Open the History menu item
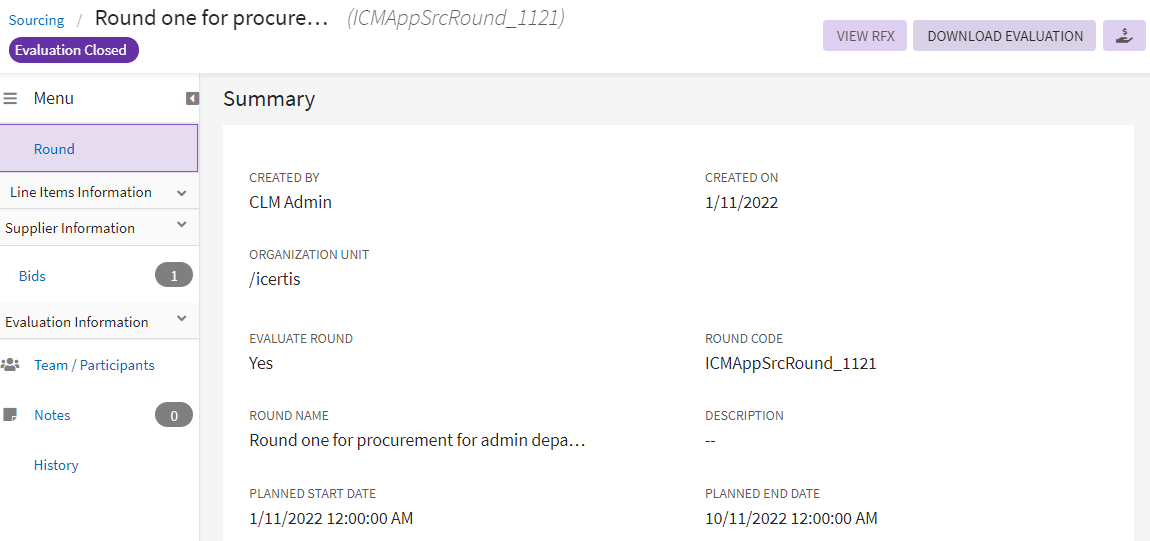This screenshot has height=541, width=1150. (56, 465)
